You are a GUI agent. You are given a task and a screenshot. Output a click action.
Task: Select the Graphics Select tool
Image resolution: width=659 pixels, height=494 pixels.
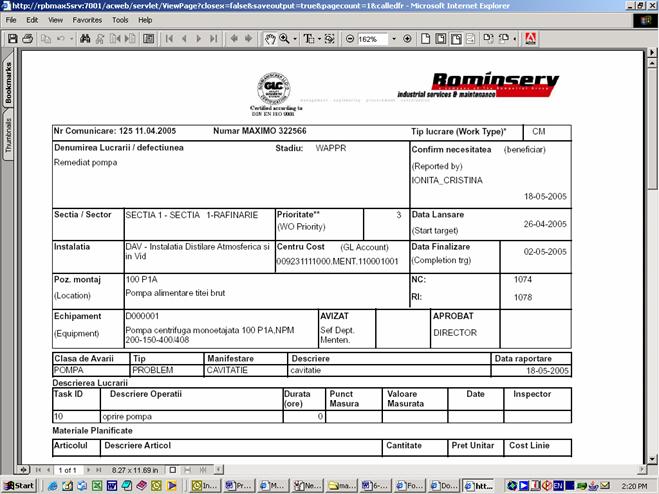click(330, 39)
